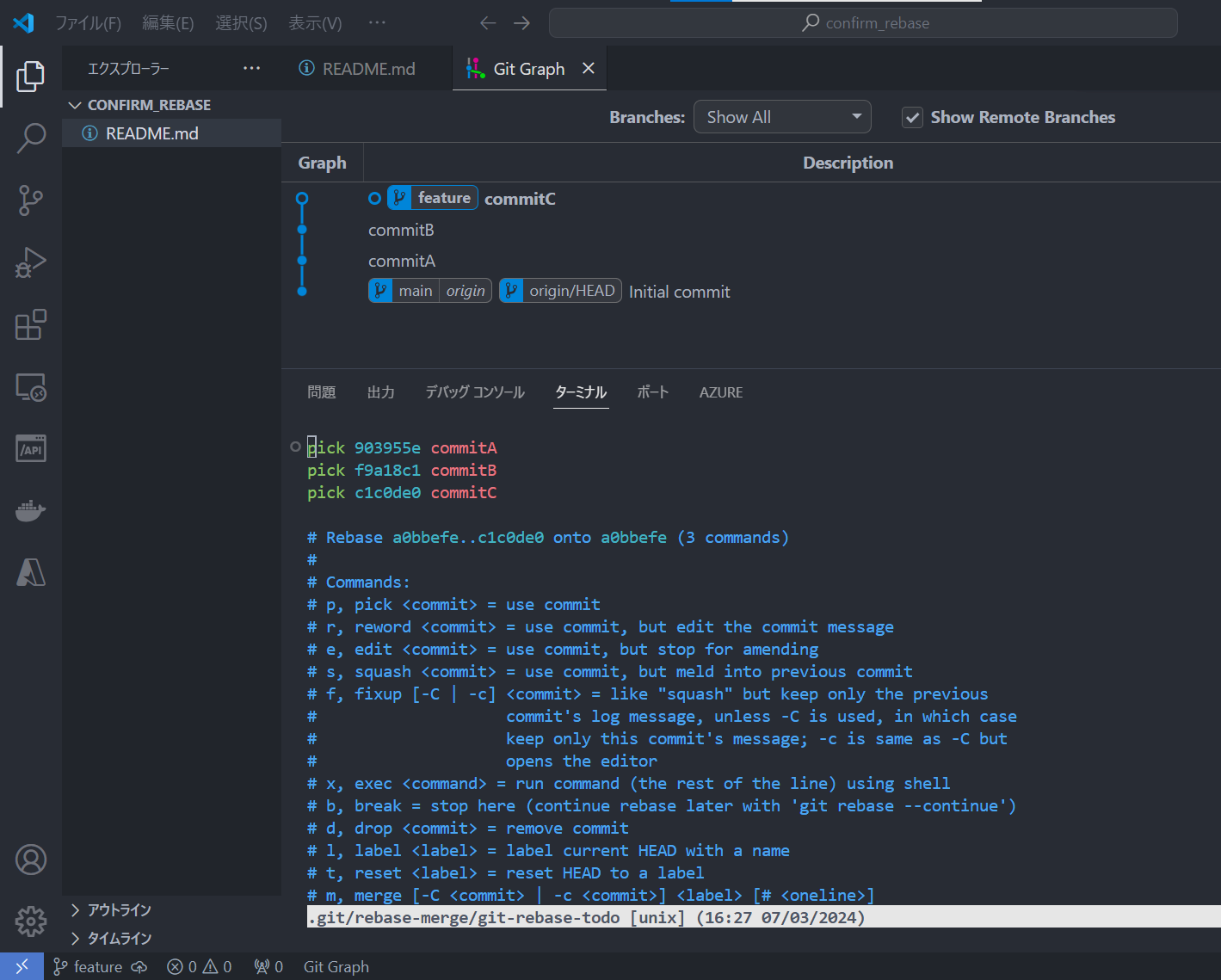Click the sync icon next to feature branch
This screenshot has width=1221, height=980.
pos(138,965)
